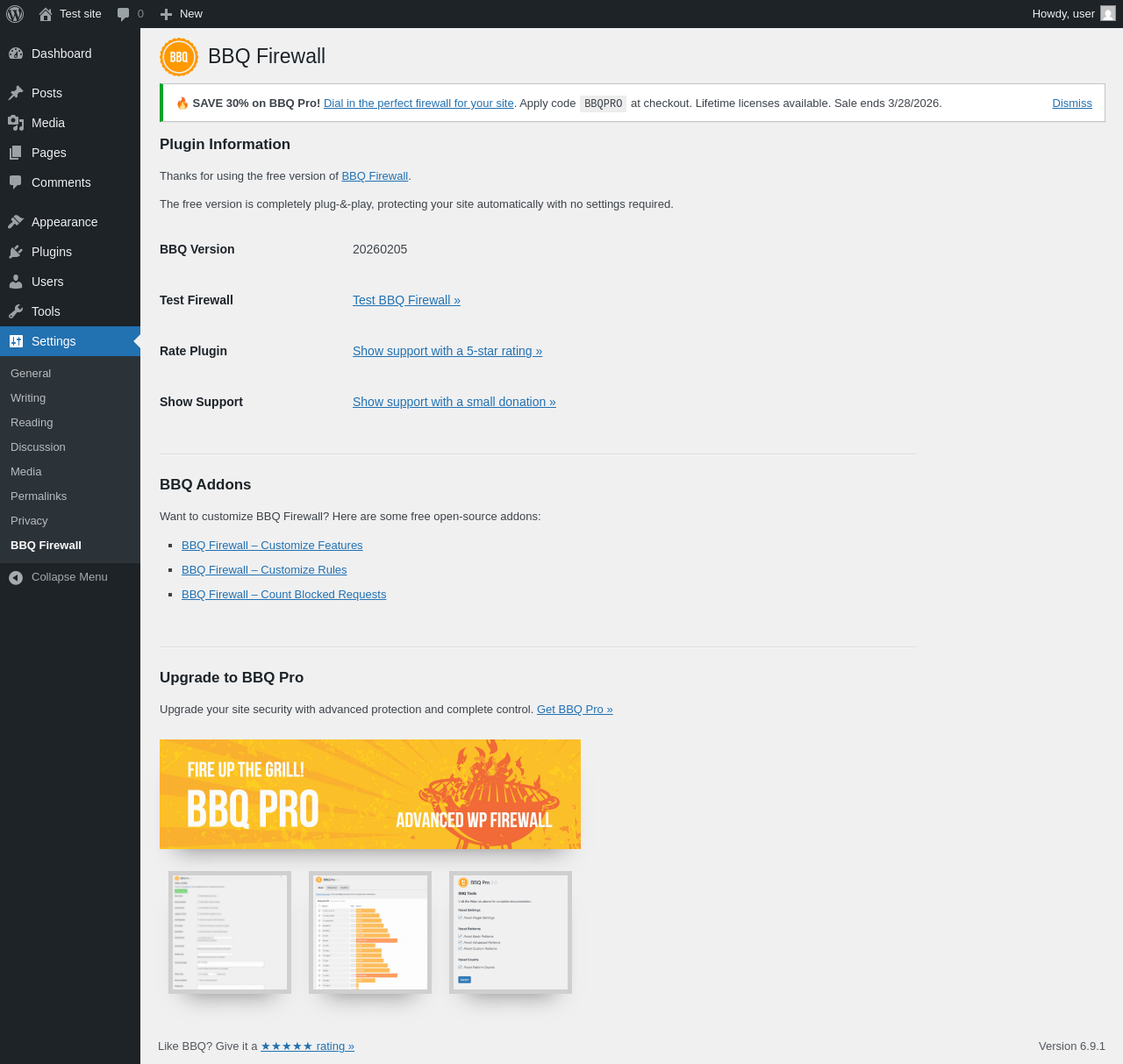
Task: Click Show support with 5-star rating link
Action: 447,351
